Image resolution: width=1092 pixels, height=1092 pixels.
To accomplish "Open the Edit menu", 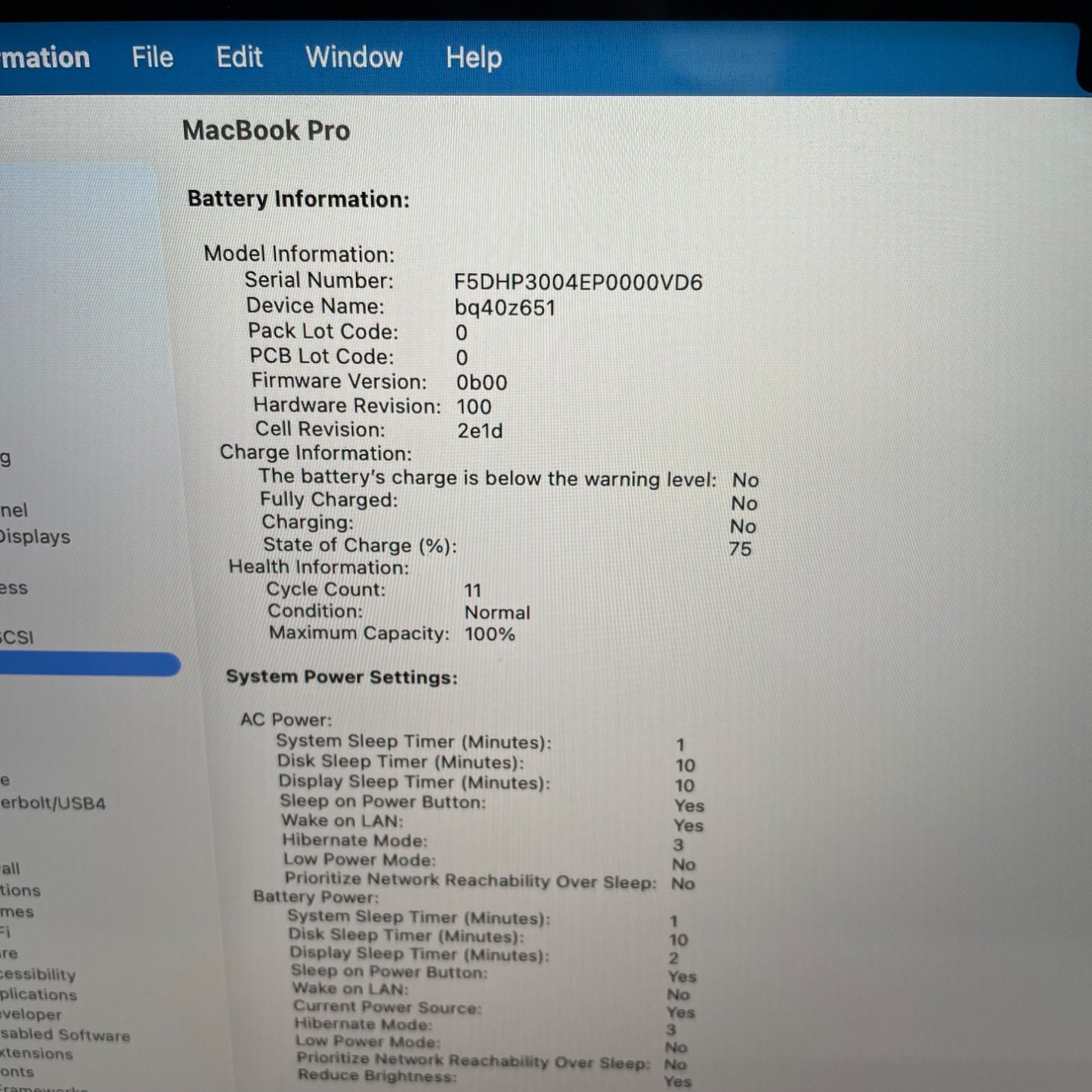I will coord(240,57).
